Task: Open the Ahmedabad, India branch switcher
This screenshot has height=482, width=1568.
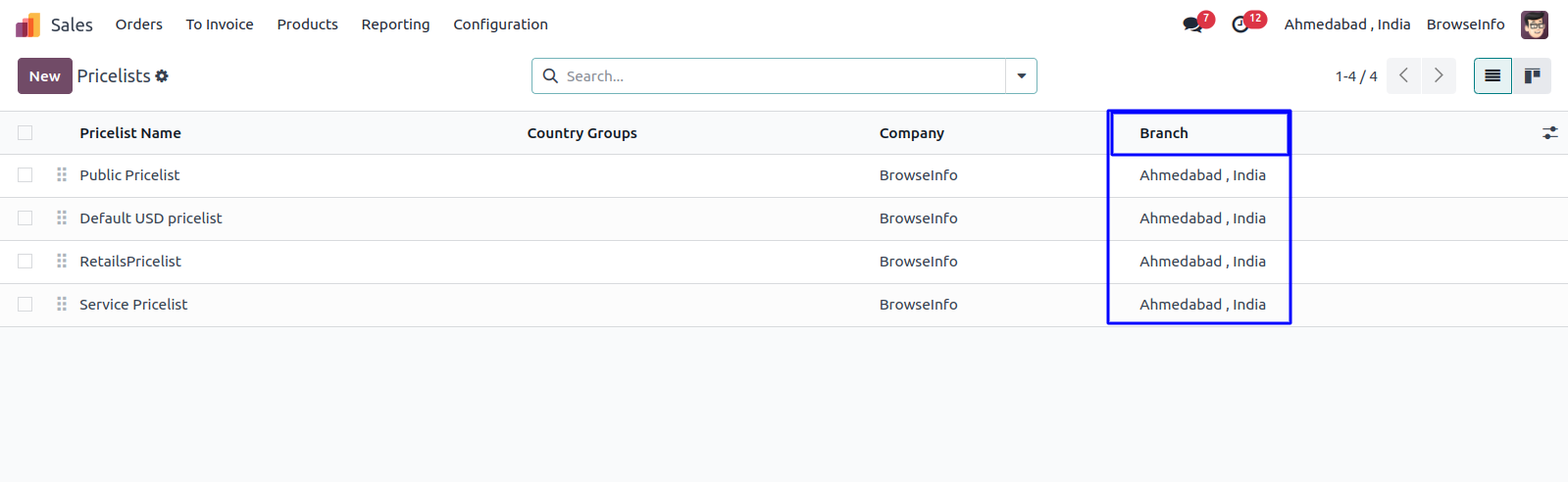Action: tap(1346, 24)
